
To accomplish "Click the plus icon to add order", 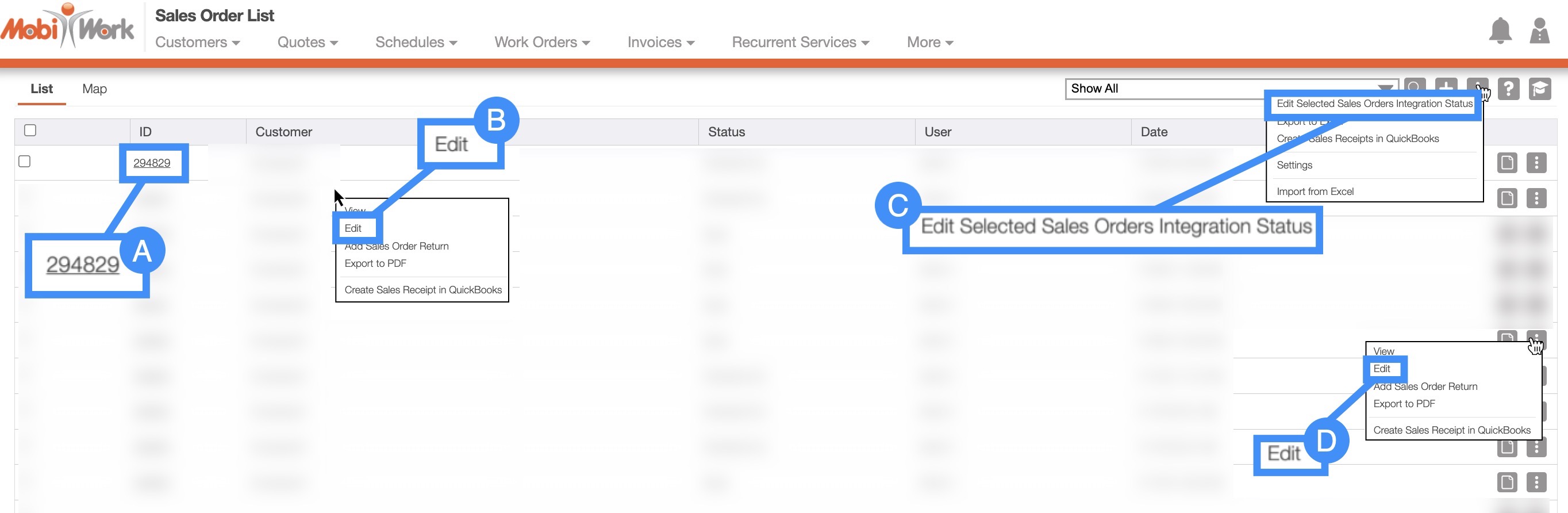I will (1446, 86).
